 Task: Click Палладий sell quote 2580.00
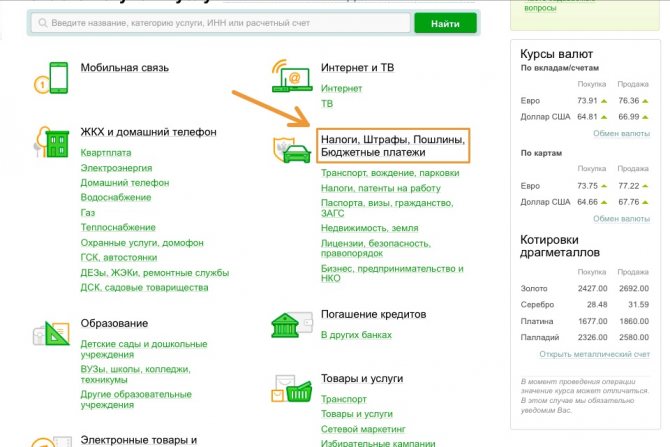[634, 338]
